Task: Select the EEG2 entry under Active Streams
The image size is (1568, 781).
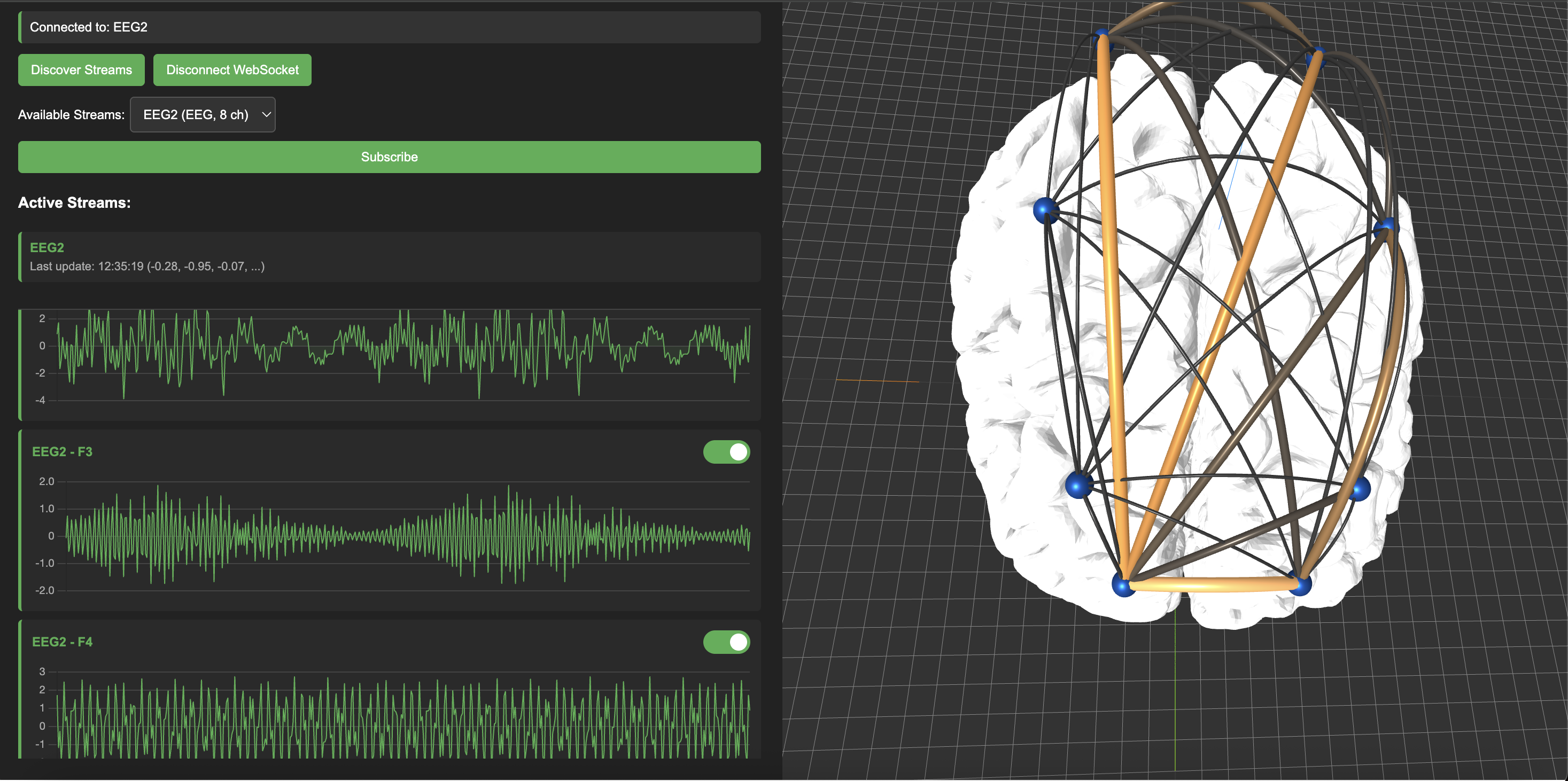Action: [389, 256]
